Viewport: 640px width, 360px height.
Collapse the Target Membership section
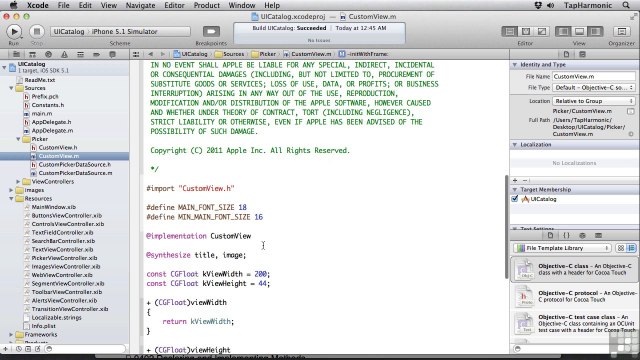(515, 190)
